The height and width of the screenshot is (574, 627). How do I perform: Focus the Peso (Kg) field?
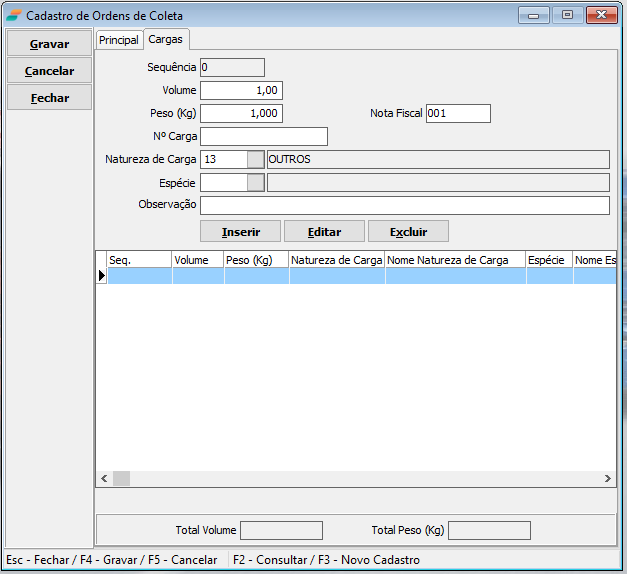[241, 113]
